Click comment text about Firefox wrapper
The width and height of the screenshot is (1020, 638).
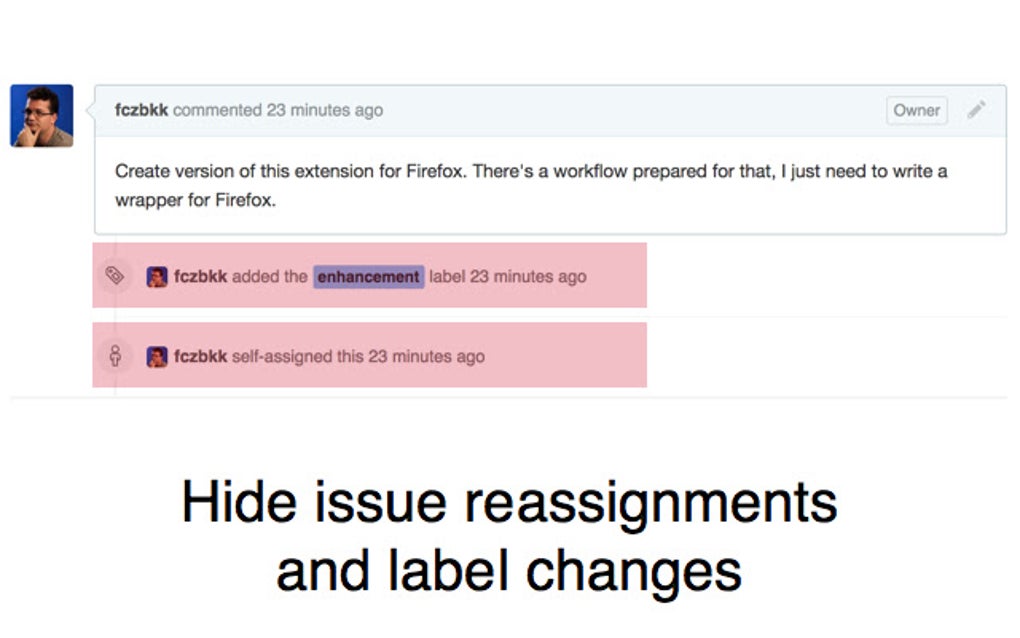[531, 185]
